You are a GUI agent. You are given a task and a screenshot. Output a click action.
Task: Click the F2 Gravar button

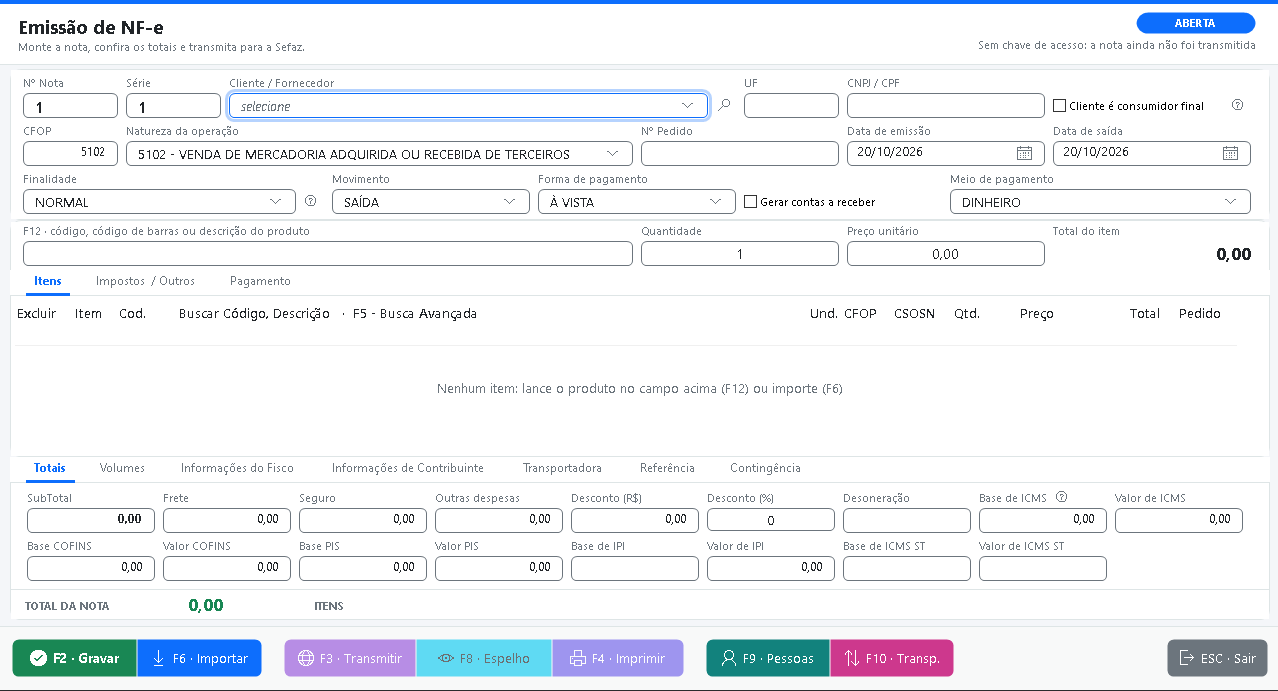[75, 658]
